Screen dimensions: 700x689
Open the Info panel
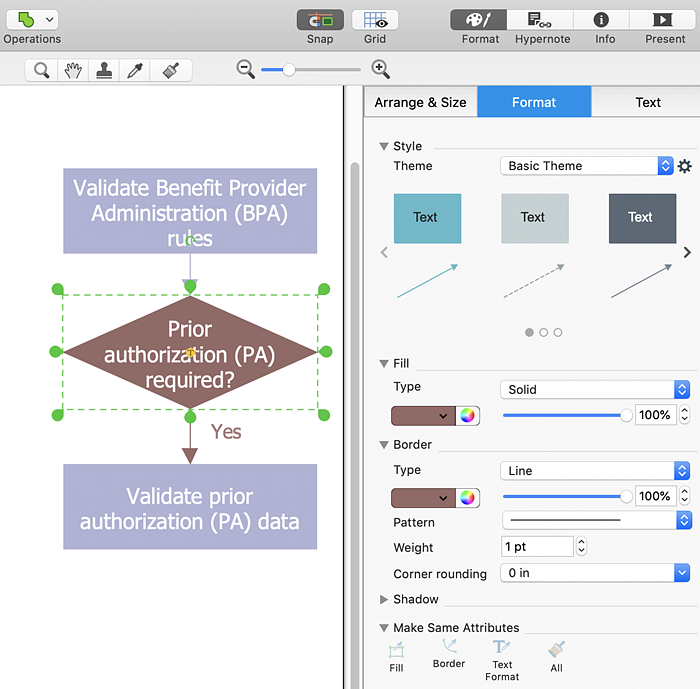point(601,20)
